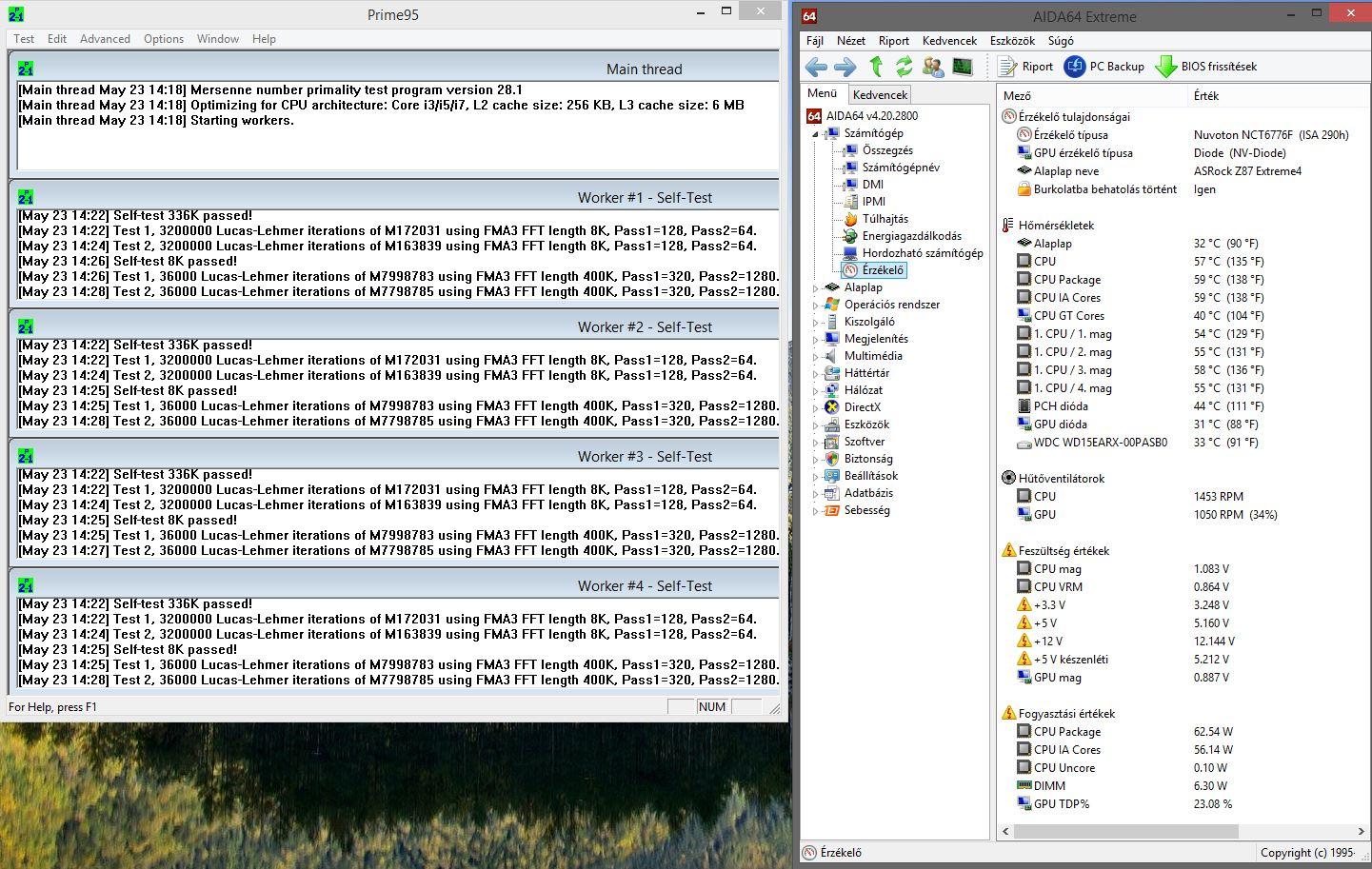Image resolution: width=1372 pixels, height=869 pixels.
Task: Open the Edit menu in Prime95
Action: click(57, 39)
